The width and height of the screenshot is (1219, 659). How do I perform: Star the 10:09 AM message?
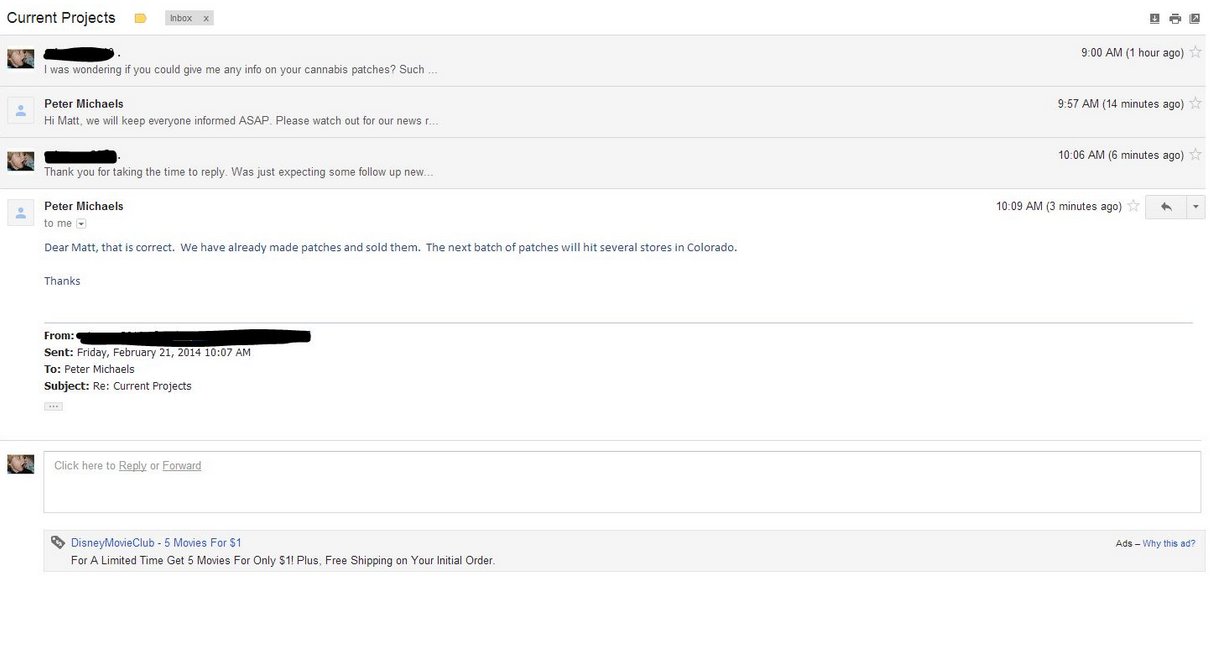pos(1133,206)
